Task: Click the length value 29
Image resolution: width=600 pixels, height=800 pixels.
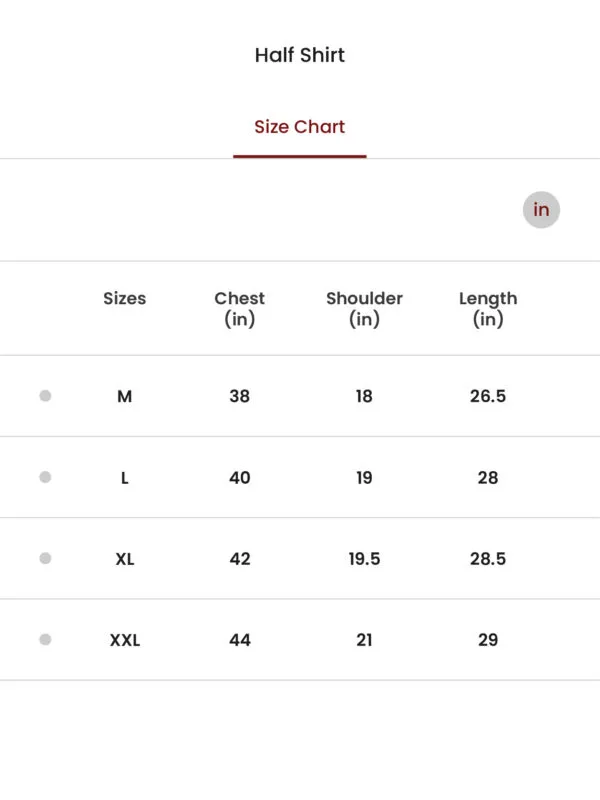Action: (488, 640)
